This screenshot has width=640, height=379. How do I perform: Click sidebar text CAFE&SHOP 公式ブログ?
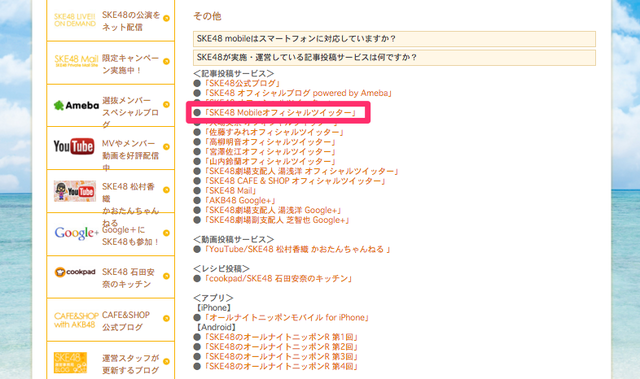pyautogui.click(x=126, y=321)
